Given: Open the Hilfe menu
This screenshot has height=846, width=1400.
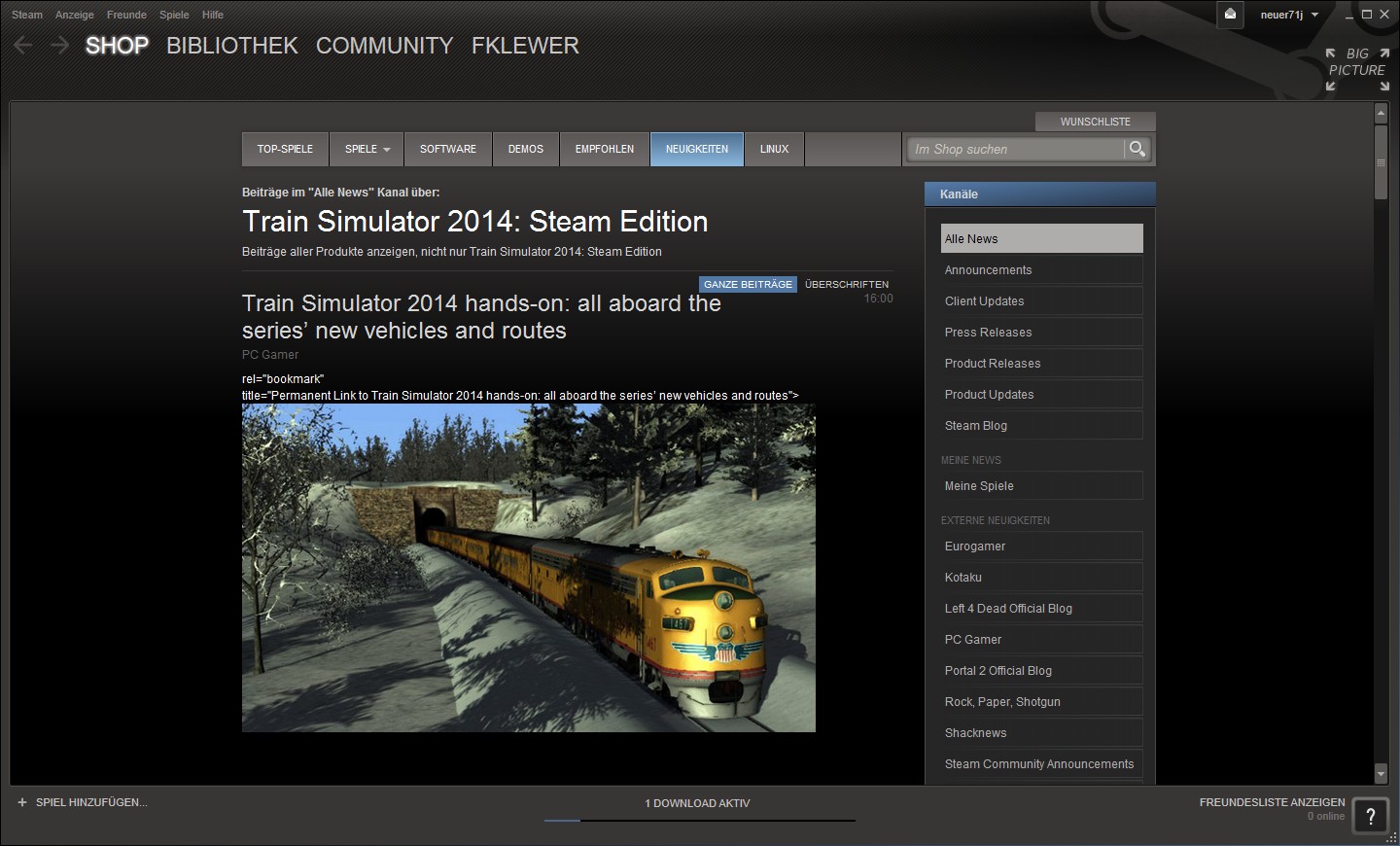Looking at the screenshot, I should [x=213, y=15].
